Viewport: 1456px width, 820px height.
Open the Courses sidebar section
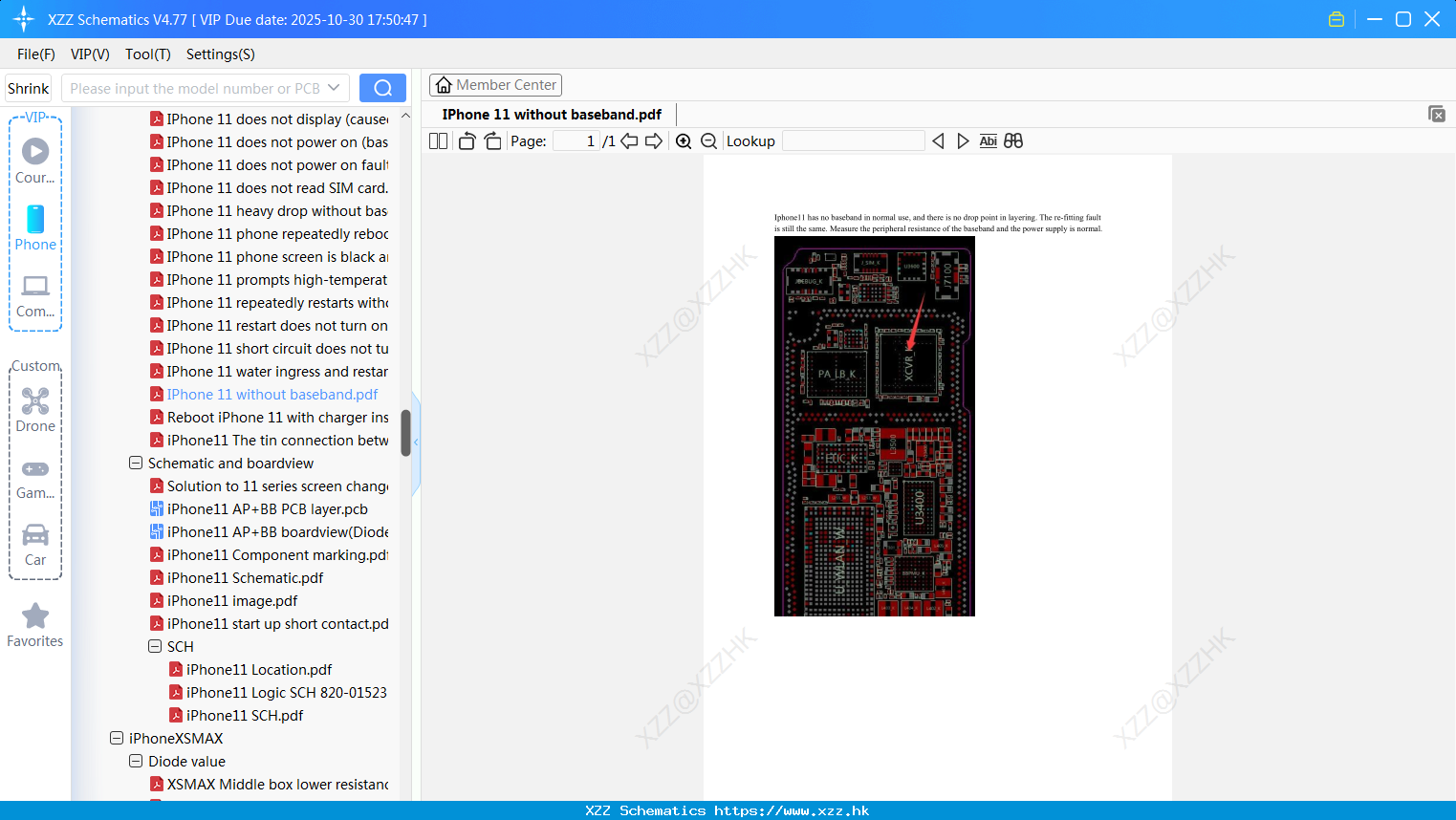pos(35,161)
